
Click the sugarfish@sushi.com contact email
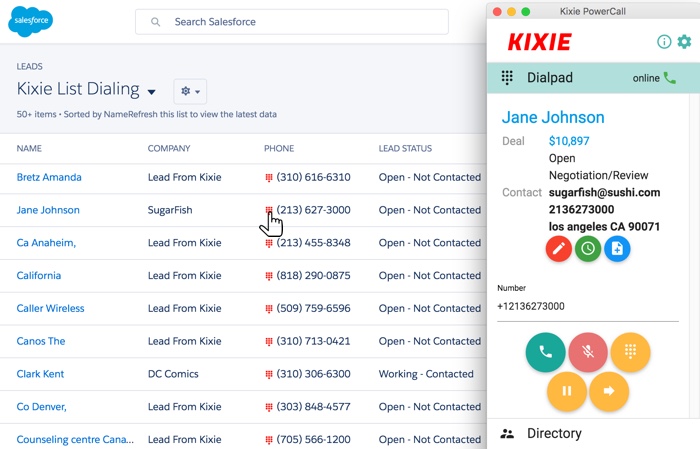point(604,192)
